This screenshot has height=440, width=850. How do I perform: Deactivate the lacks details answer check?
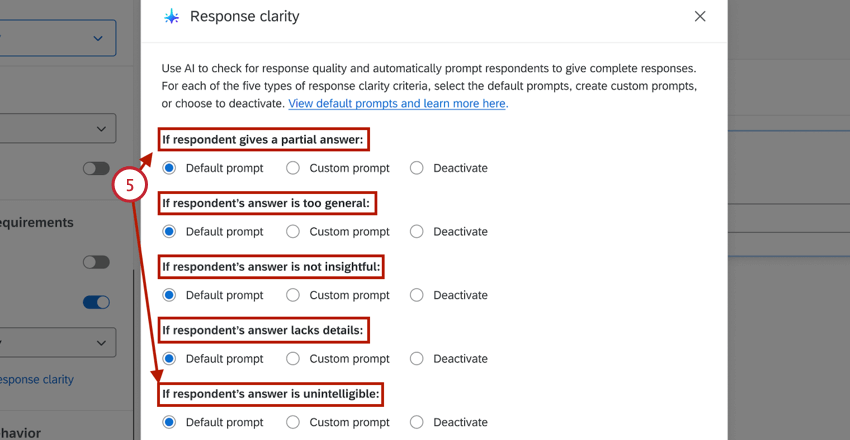[x=417, y=358]
